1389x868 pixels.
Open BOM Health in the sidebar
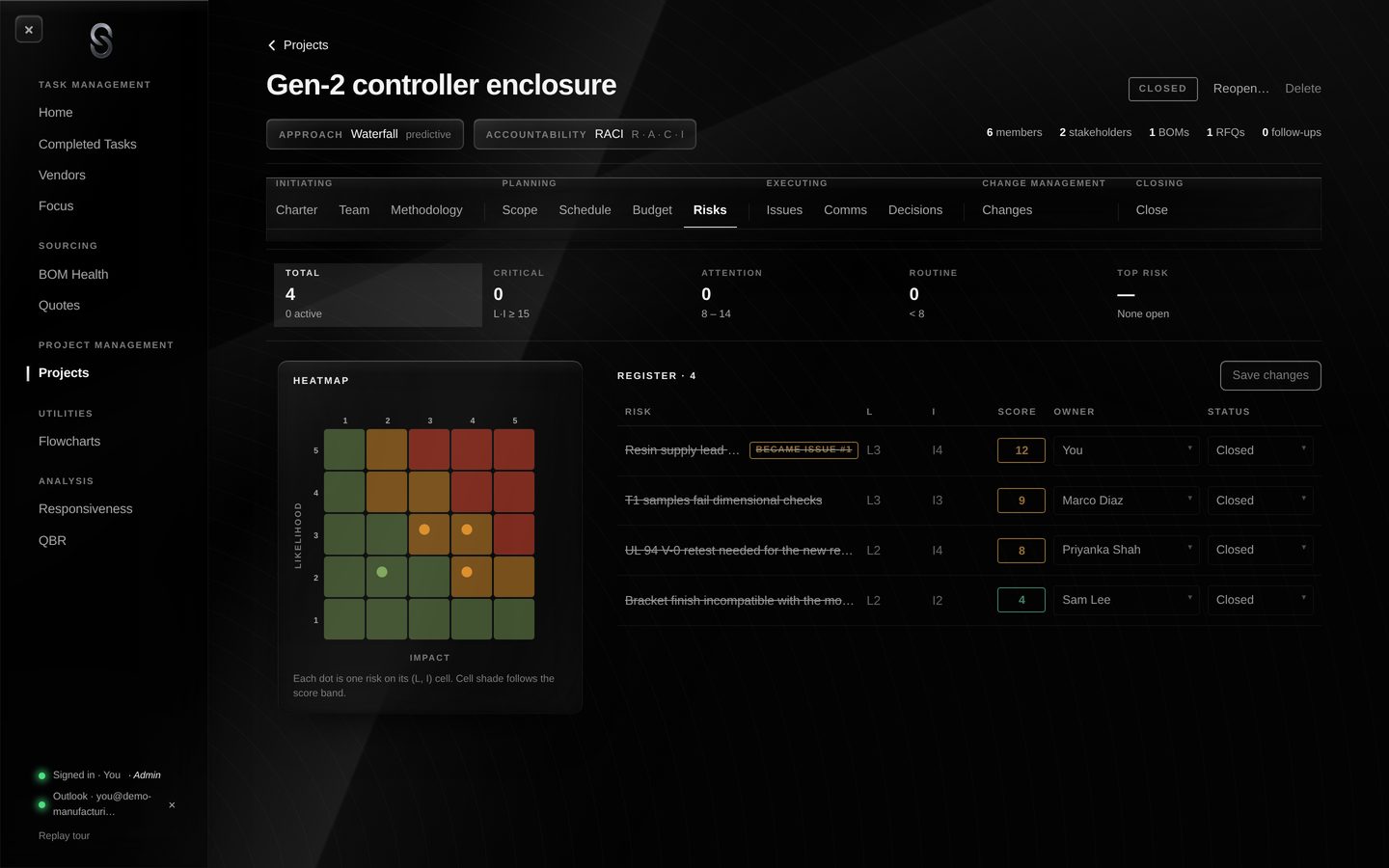click(73, 275)
